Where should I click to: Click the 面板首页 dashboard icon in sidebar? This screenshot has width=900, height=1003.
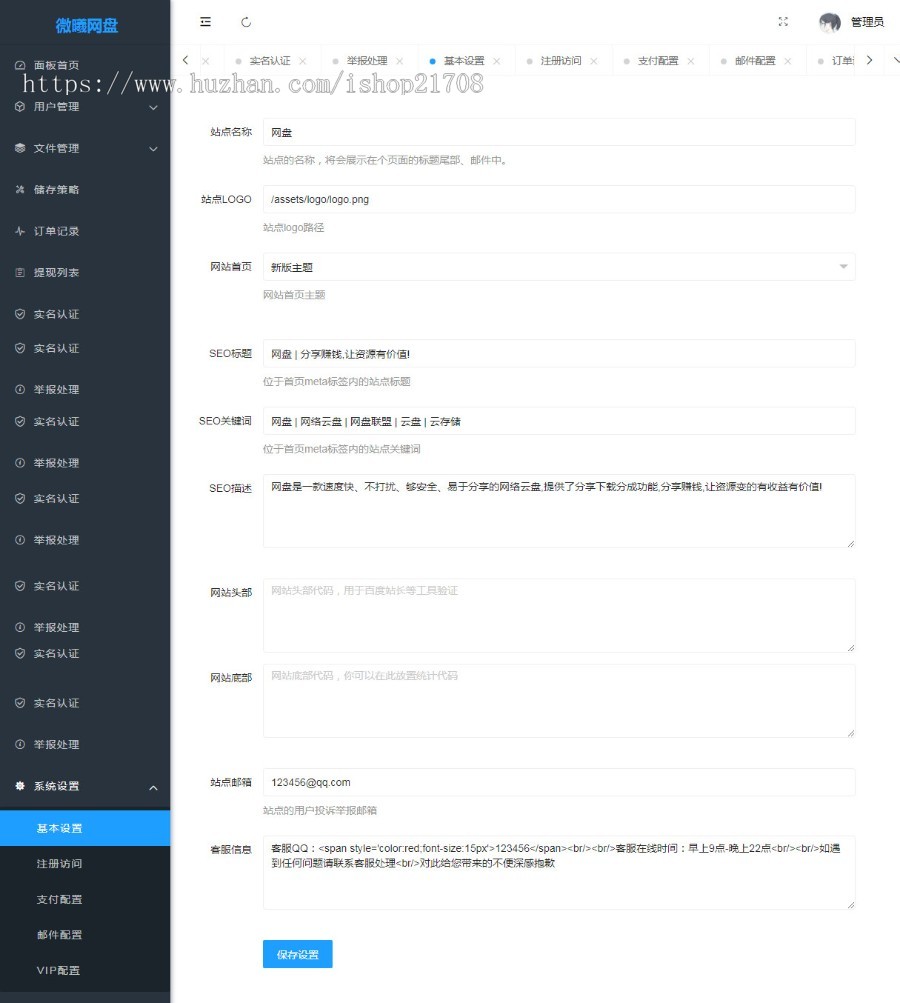pos(20,65)
